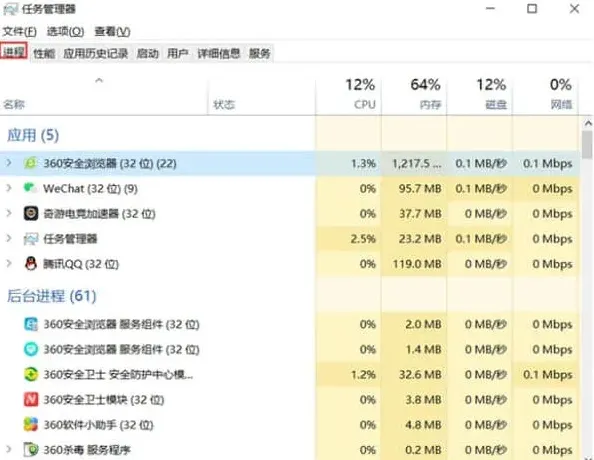Switch to the 应用历史记录 tab
594x460 pixels.
95,53
